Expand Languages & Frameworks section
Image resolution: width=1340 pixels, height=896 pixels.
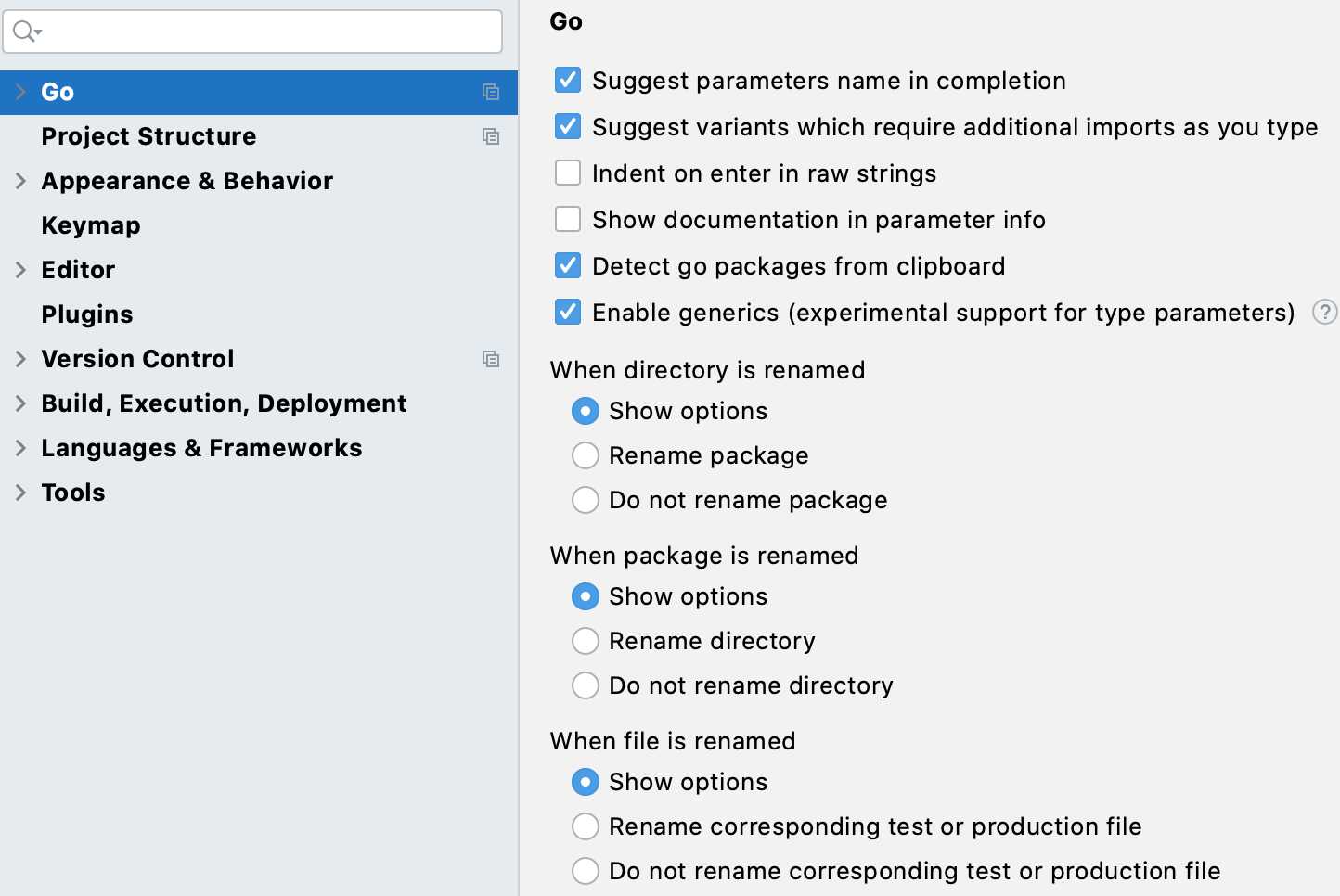[20, 448]
